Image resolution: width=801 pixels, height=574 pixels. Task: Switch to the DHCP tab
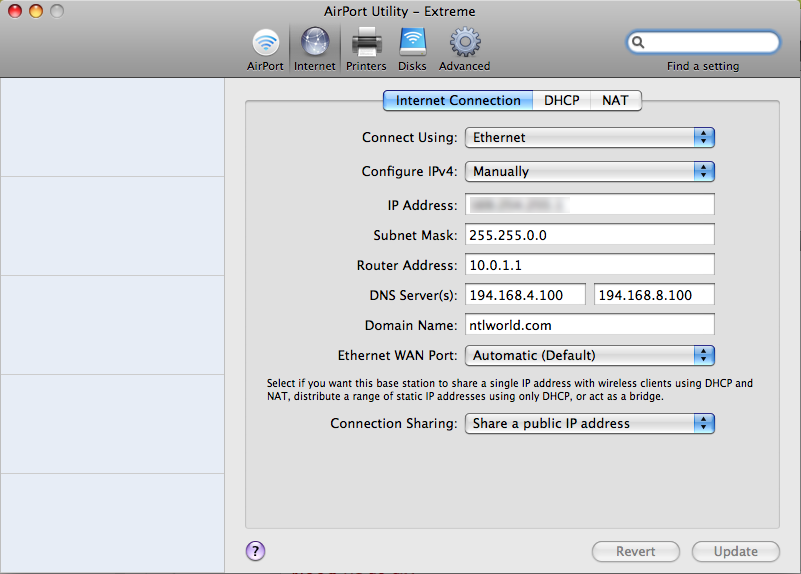tap(561, 100)
